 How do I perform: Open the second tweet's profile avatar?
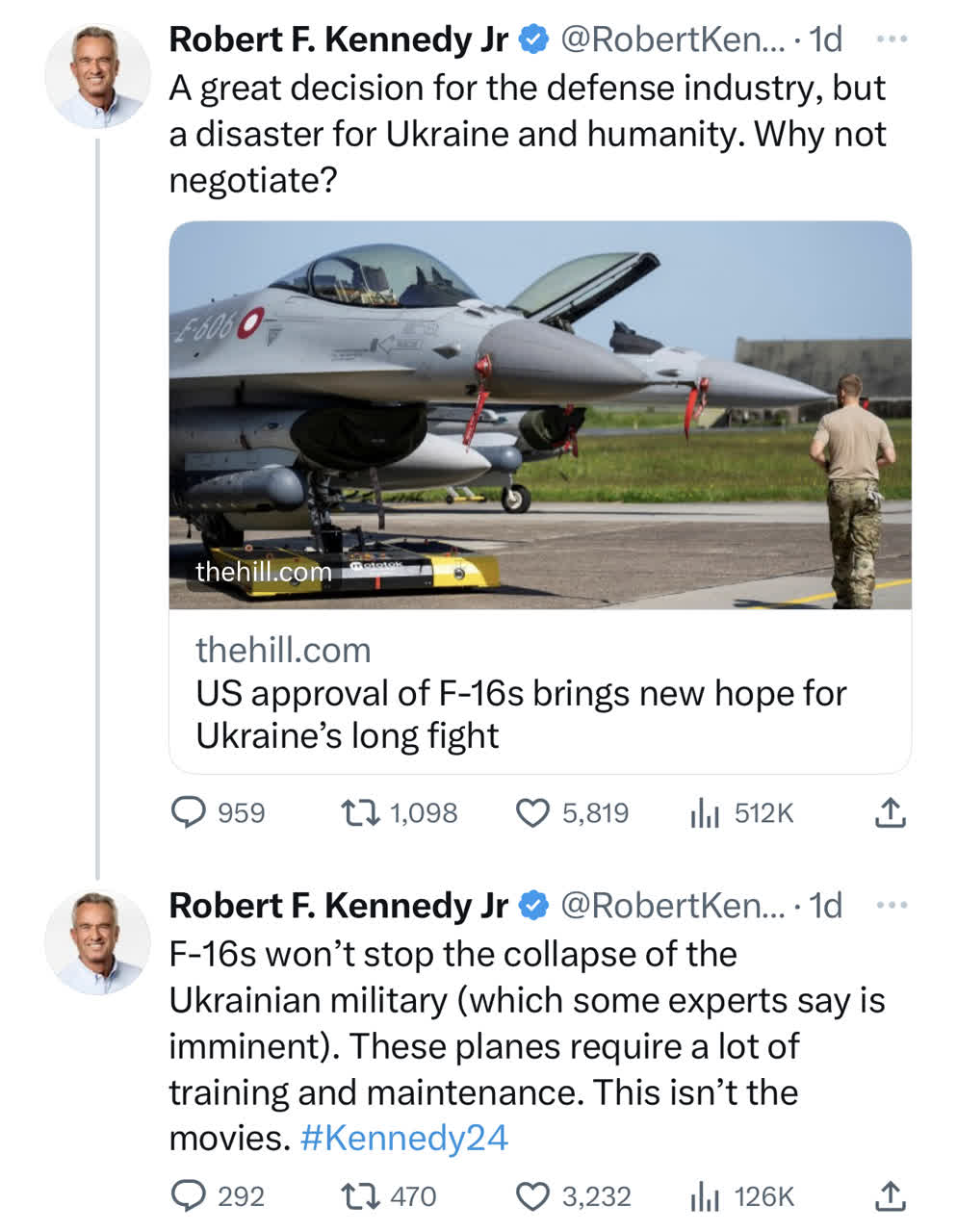pyautogui.click(x=97, y=943)
